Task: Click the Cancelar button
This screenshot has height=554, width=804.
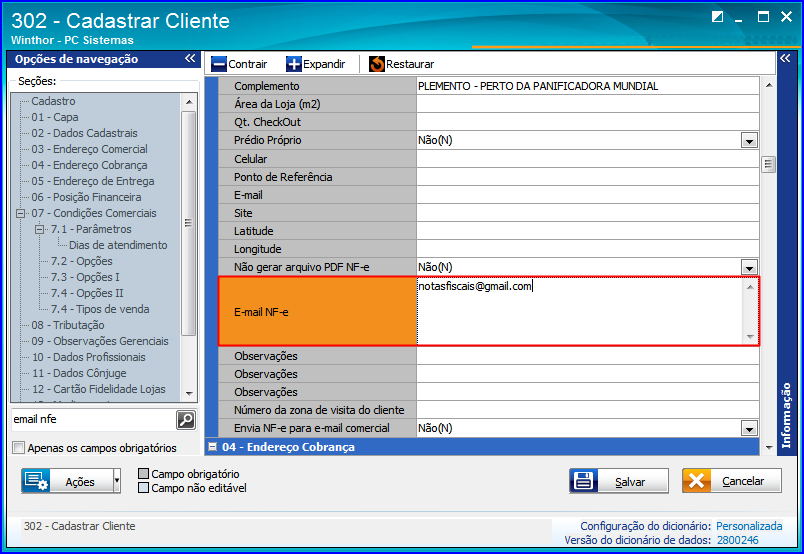Action: [x=732, y=481]
